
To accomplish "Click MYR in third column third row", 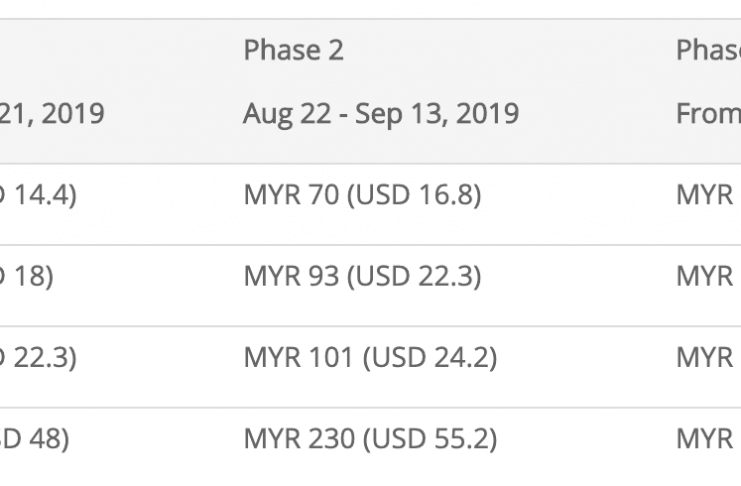I will [705, 357].
